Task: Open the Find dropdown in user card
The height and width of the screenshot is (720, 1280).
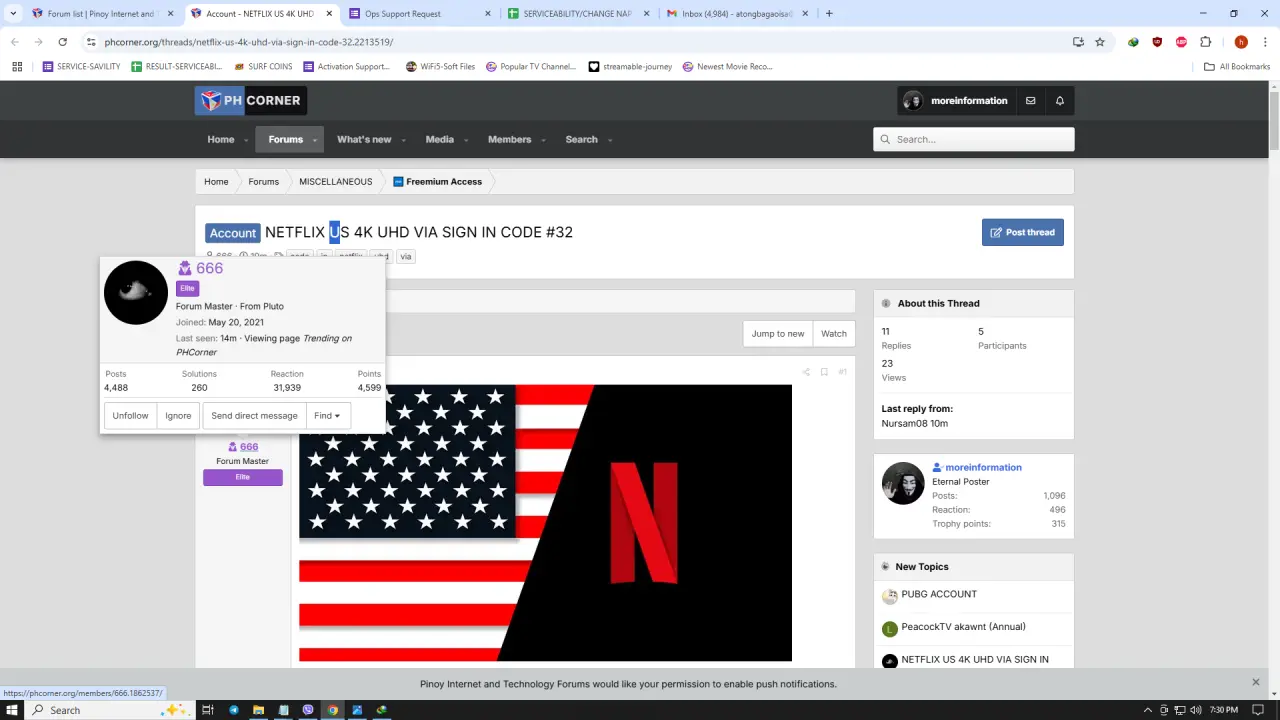Action: pyautogui.click(x=328, y=416)
